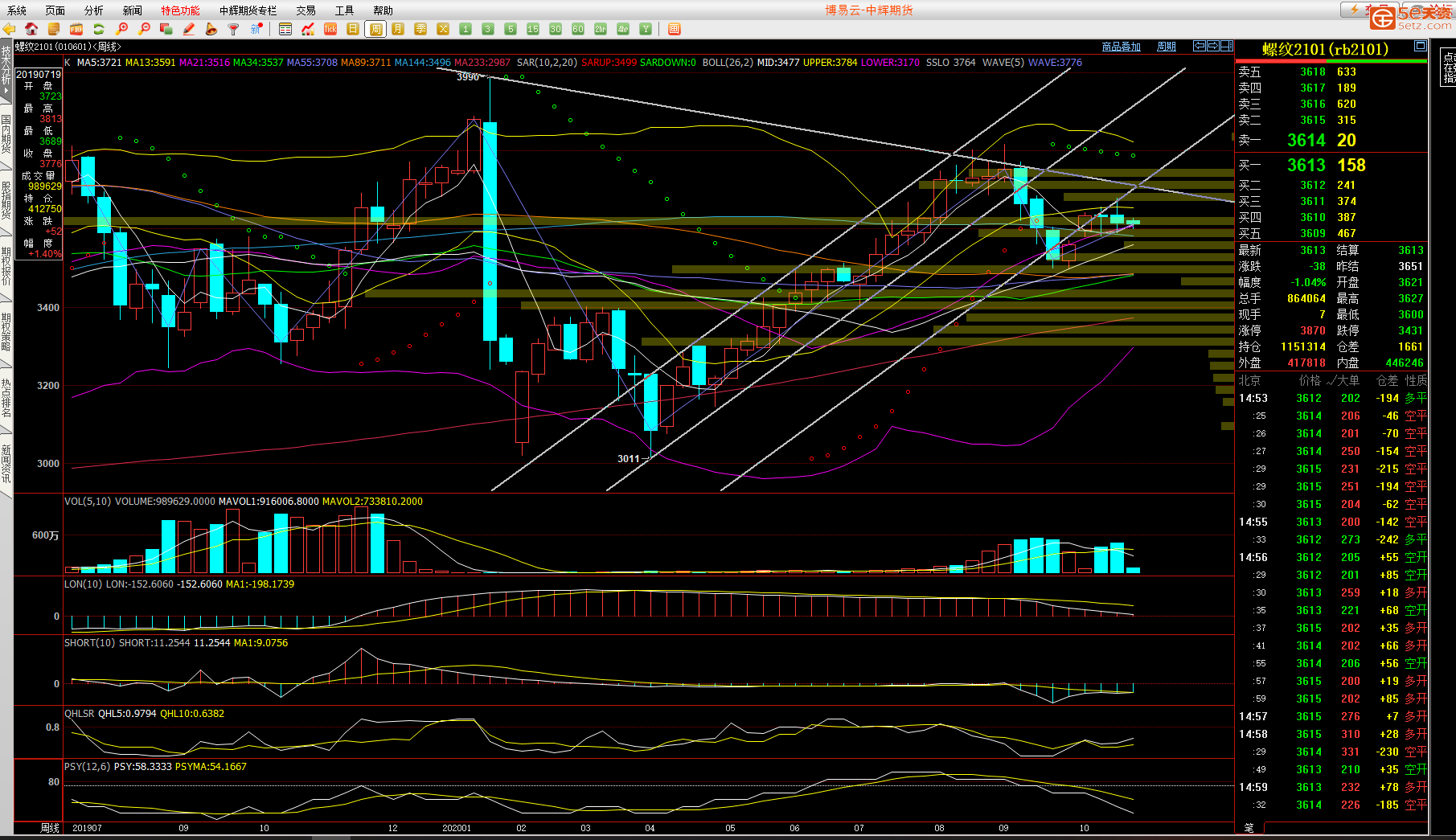Viewport: 1456px width, 840px height.
Task: Click the 周线 label at chart bottom
Action: (x=50, y=828)
